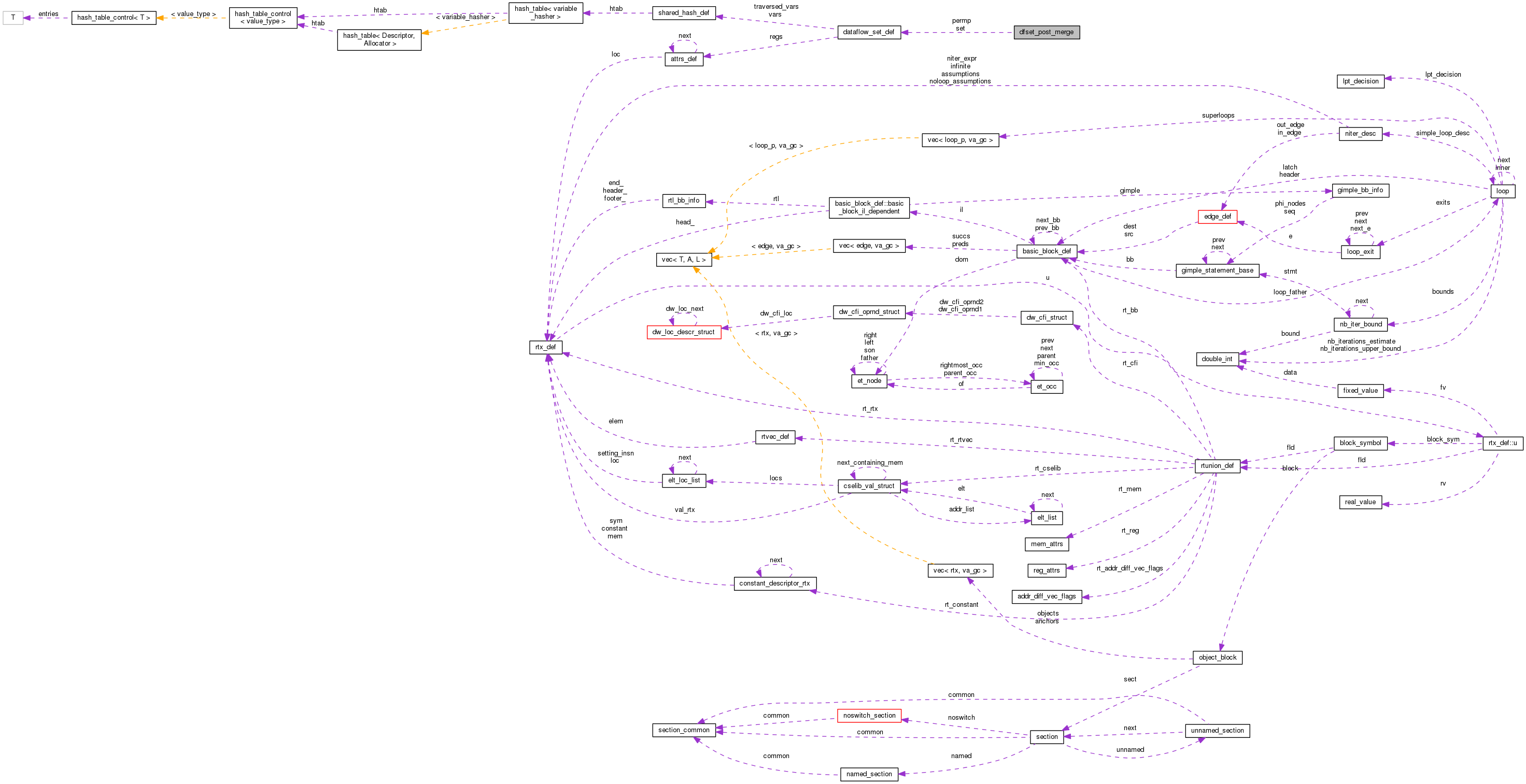Screen dimensions: 1526x784
Task: Click the vec< T, A, L > node
Action: point(684,260)
